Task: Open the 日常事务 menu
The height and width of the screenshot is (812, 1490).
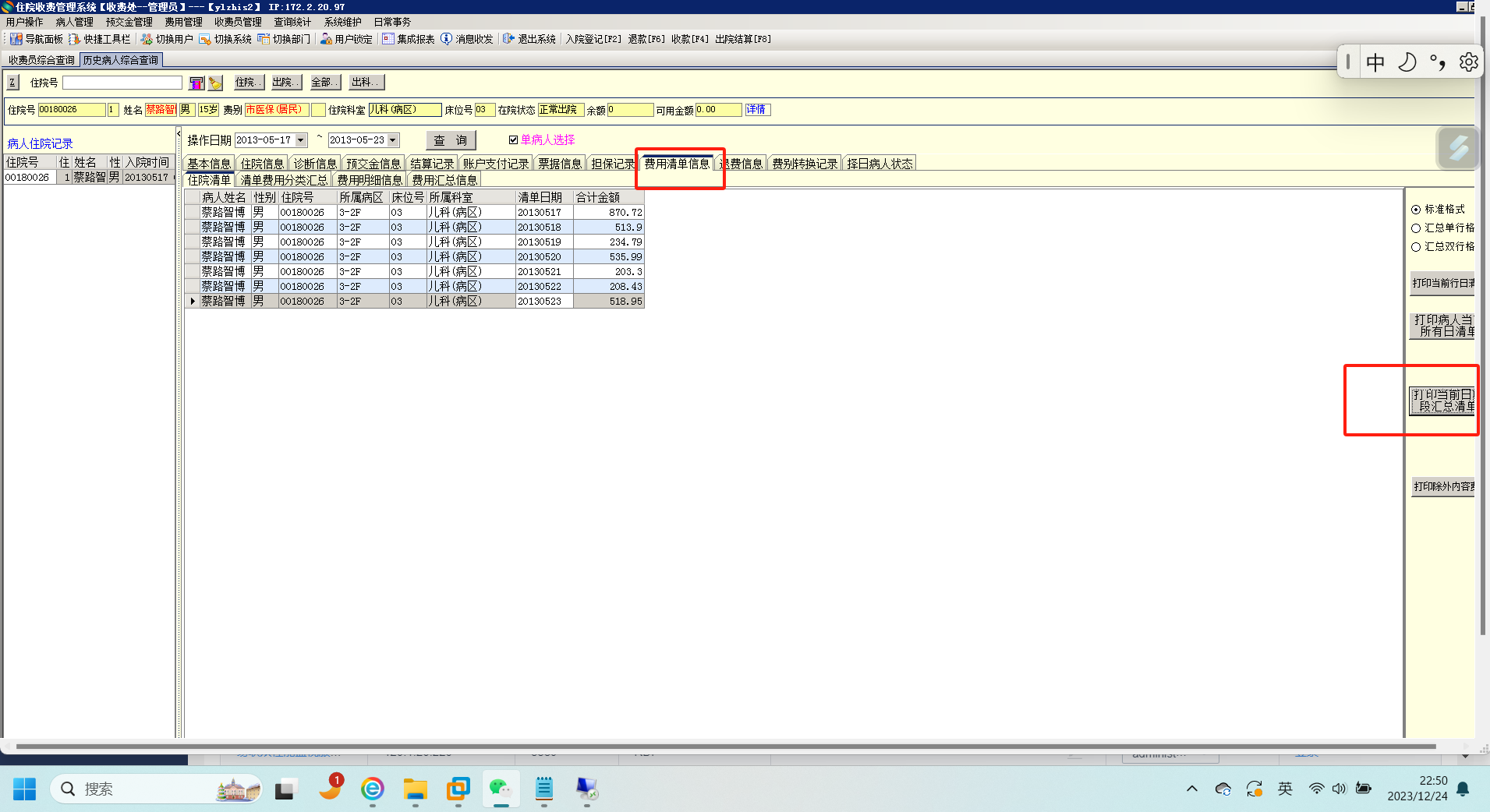Action: (x=392, y=22)
